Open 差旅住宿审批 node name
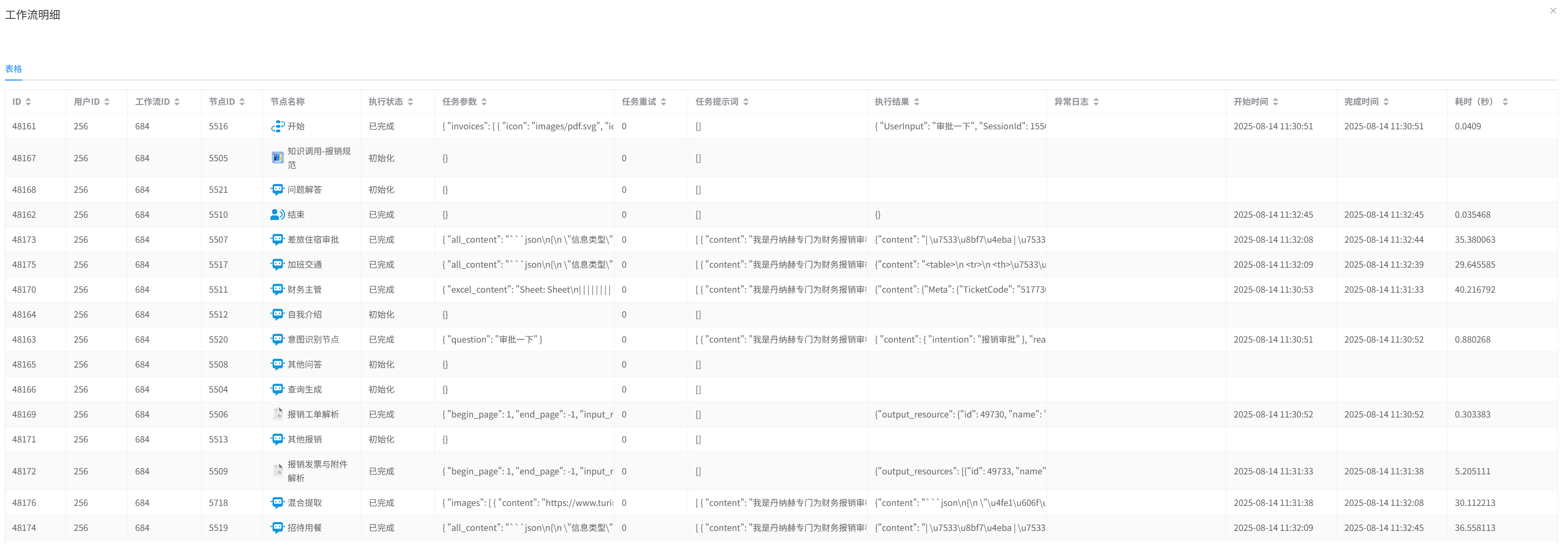Image resolution: width=1568 pixels, height=544 pixels. [x=313, y=240]
